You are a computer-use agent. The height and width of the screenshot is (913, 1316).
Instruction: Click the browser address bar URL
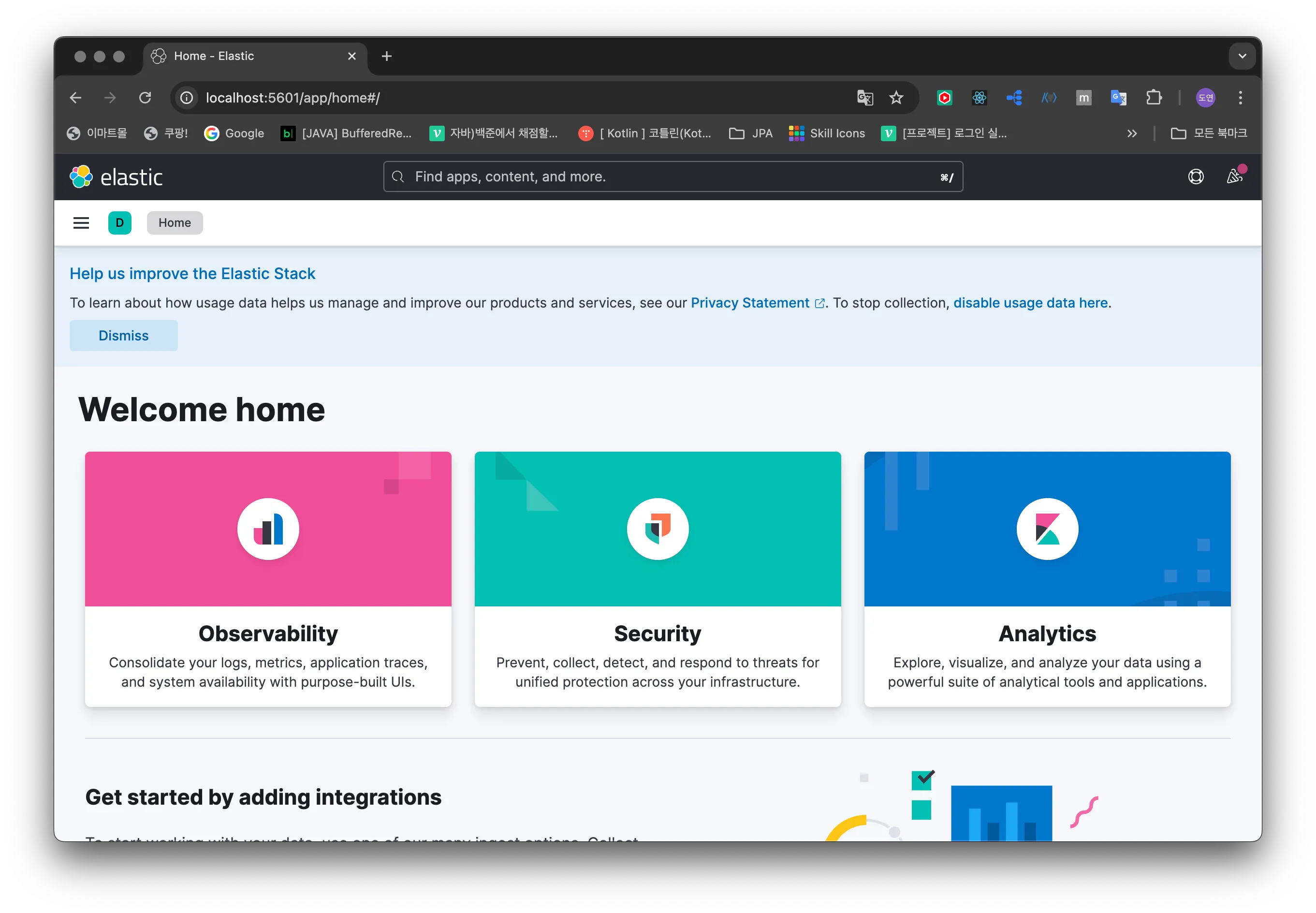click(293, 98)
